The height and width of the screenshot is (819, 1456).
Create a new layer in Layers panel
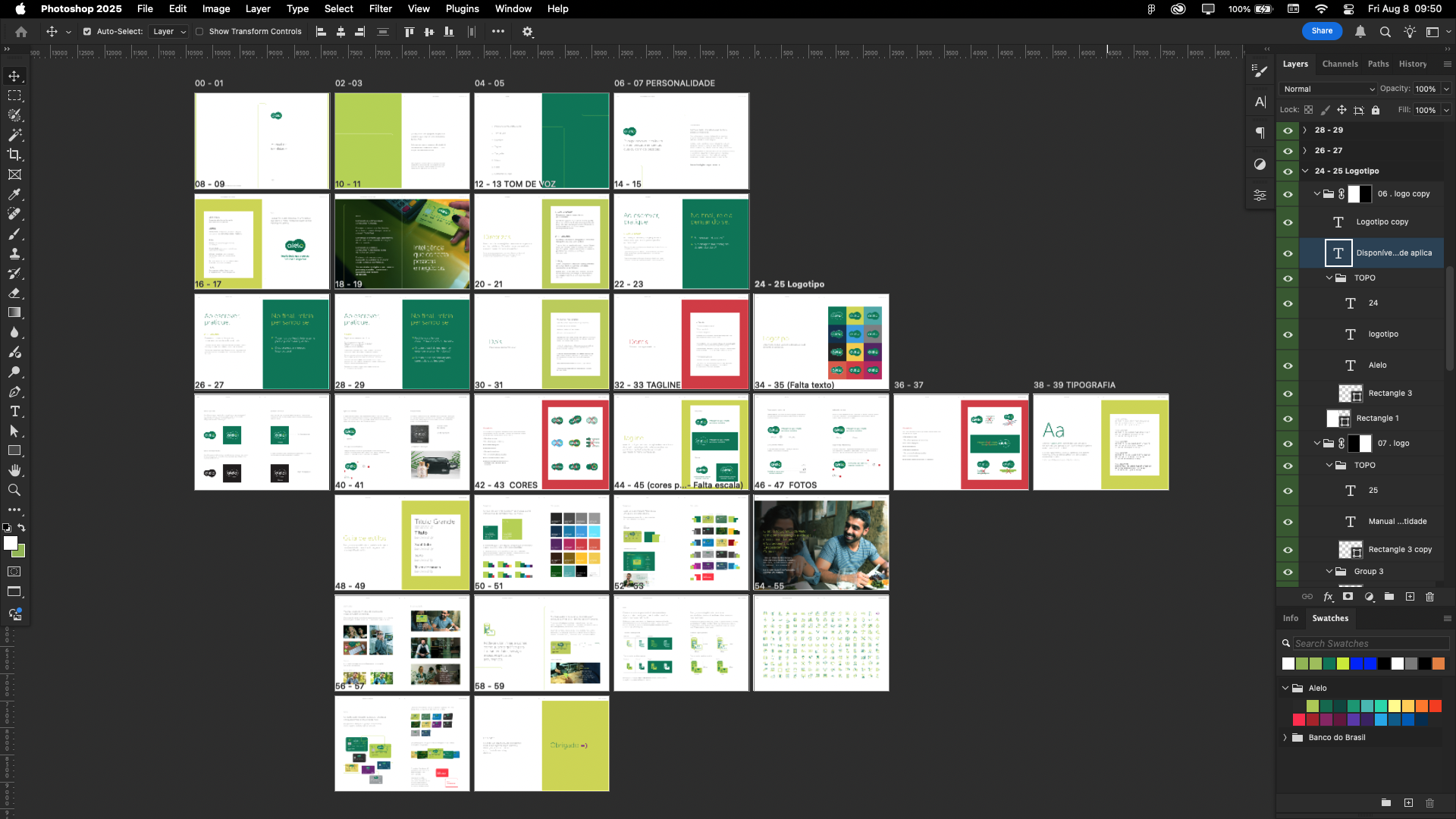pyautogui.click(x=1410, y=597)
